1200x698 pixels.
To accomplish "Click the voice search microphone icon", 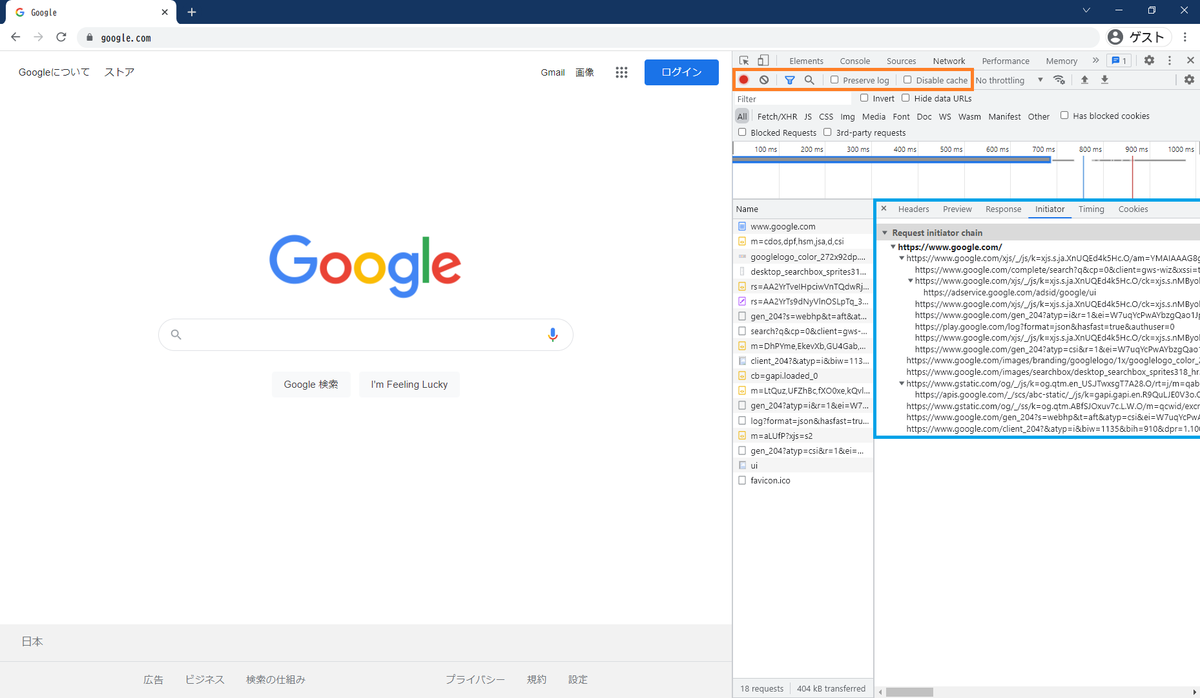I will [553, 335].
